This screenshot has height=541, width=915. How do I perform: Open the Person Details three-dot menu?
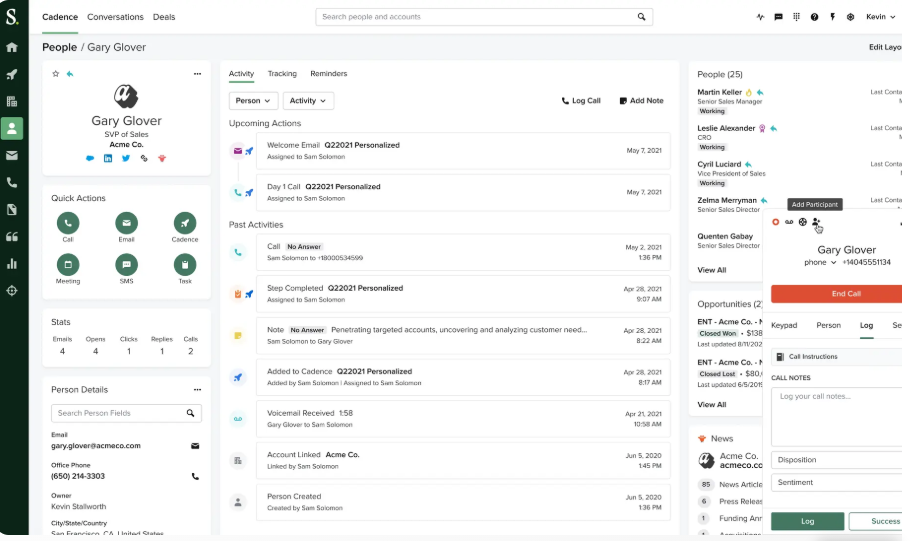197,389
